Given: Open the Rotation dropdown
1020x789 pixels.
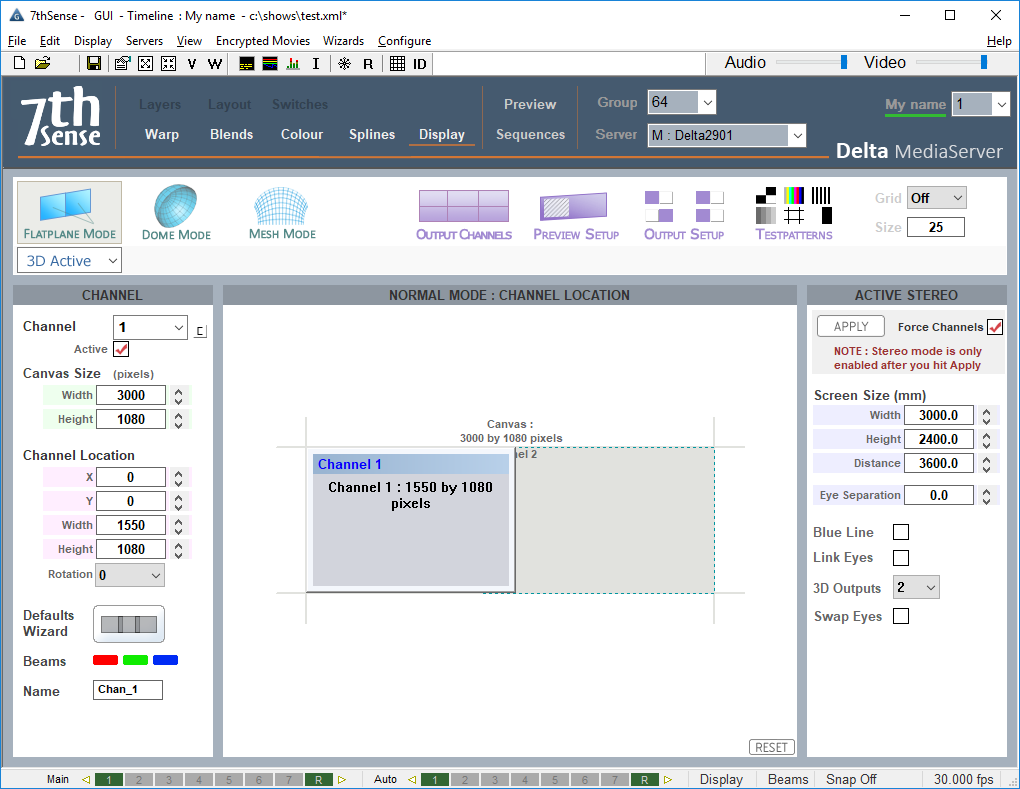Looking at the screenshot, I should pos(130,575).
